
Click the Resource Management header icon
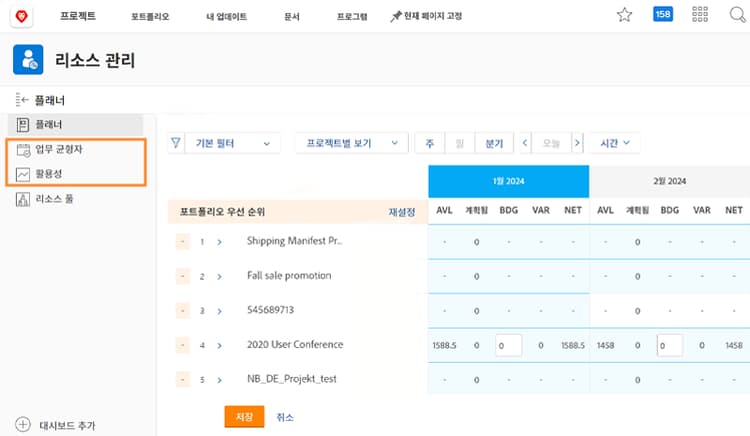28,60
